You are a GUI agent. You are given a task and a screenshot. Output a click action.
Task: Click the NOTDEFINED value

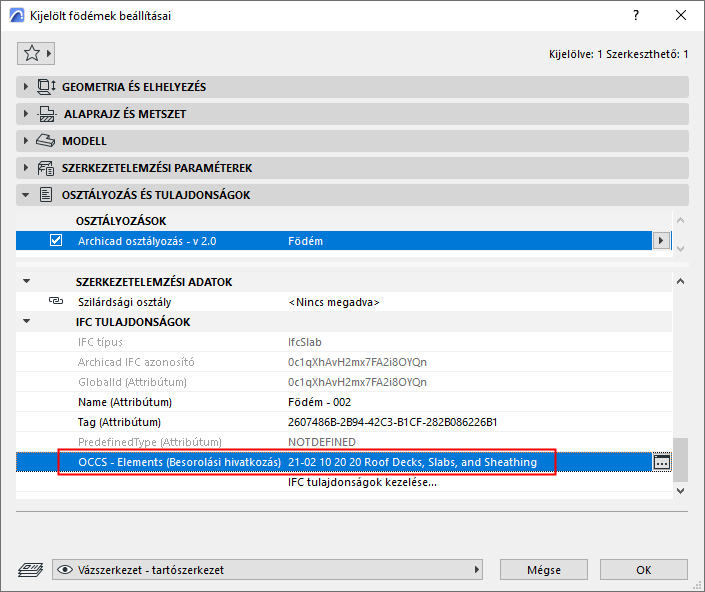(322, 442)
